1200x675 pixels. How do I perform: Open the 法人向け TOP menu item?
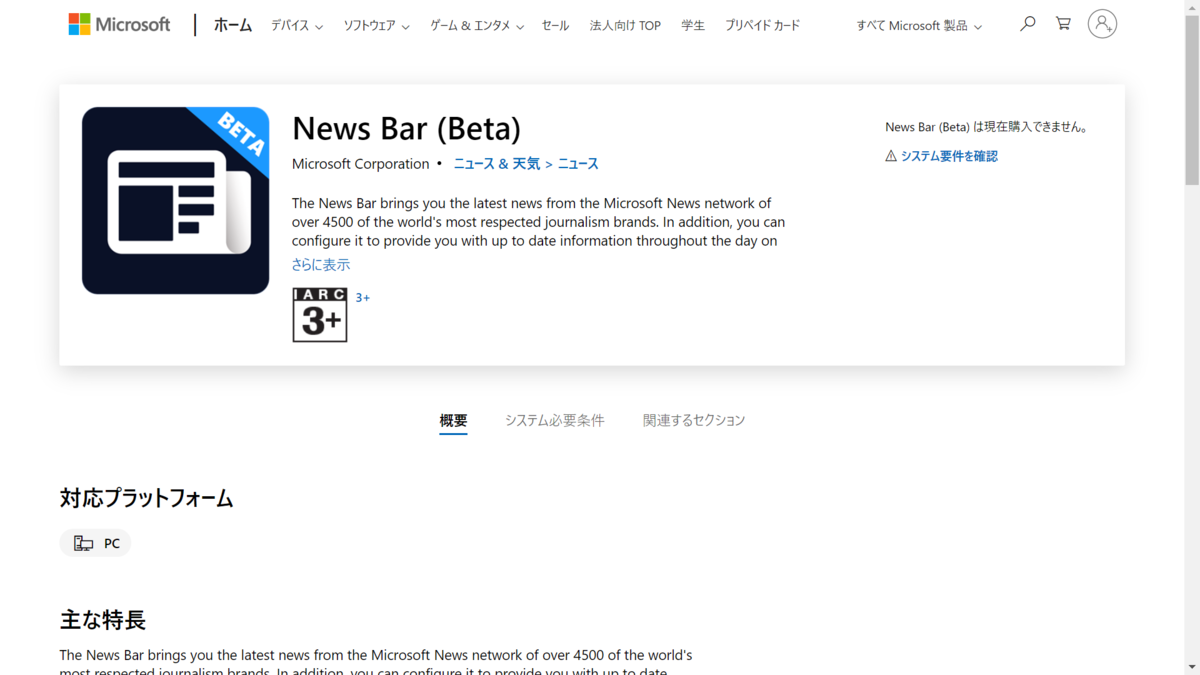click(625, 26)
